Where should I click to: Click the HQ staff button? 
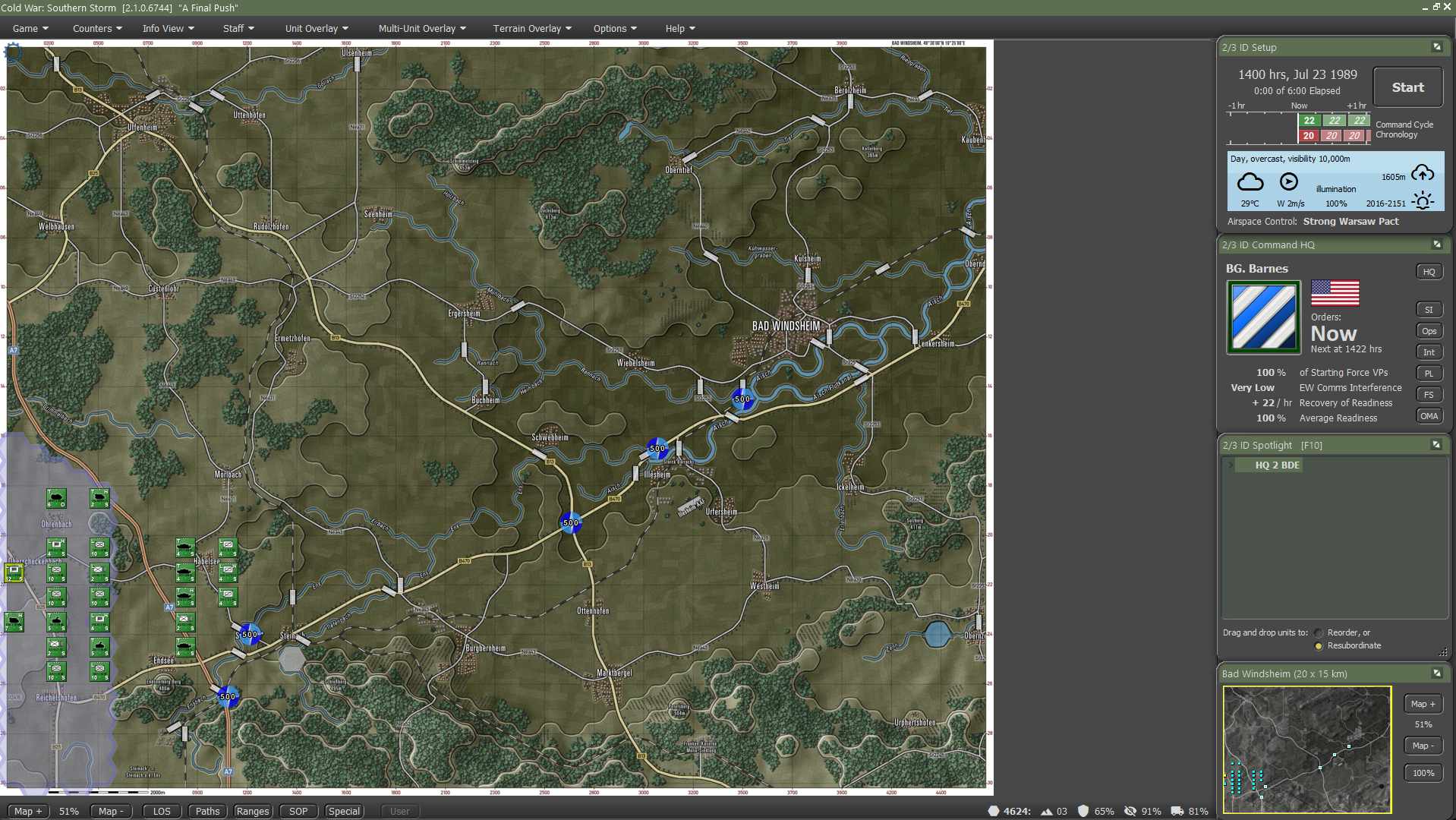point(1429,272)
